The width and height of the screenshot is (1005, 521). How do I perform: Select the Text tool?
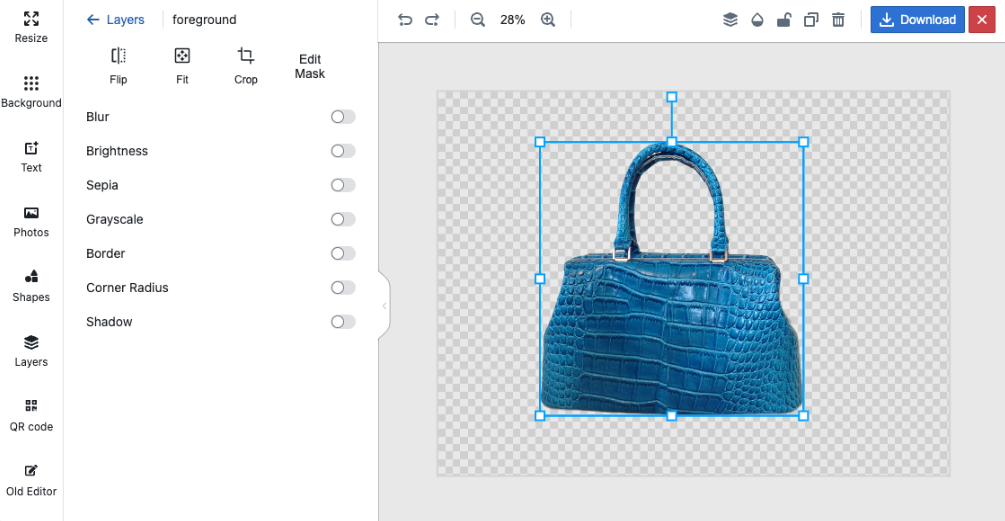coord(31,156)
